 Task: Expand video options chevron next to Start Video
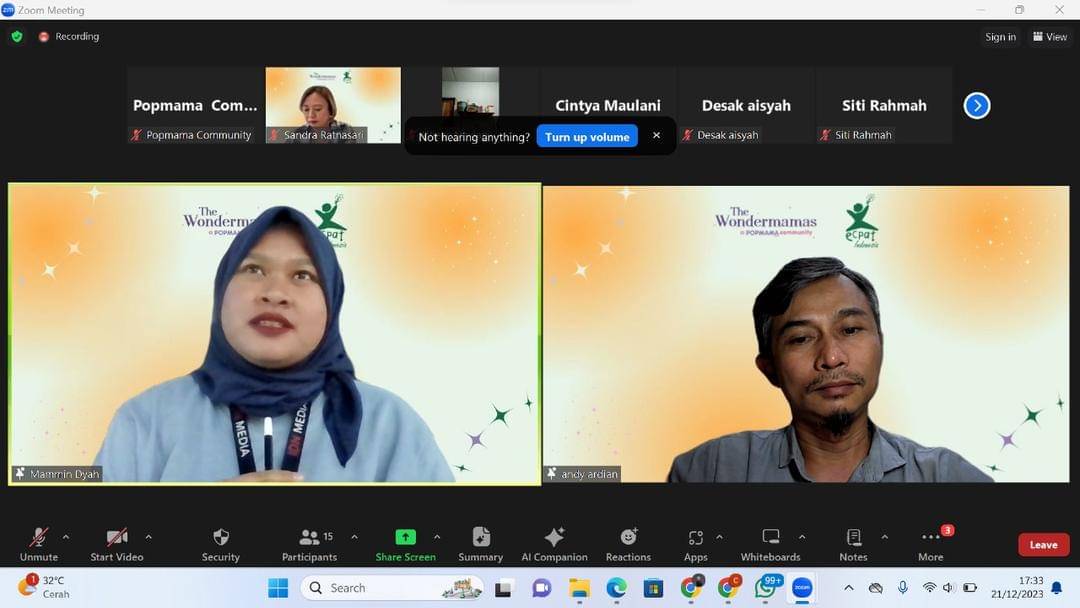coord(149,537)
